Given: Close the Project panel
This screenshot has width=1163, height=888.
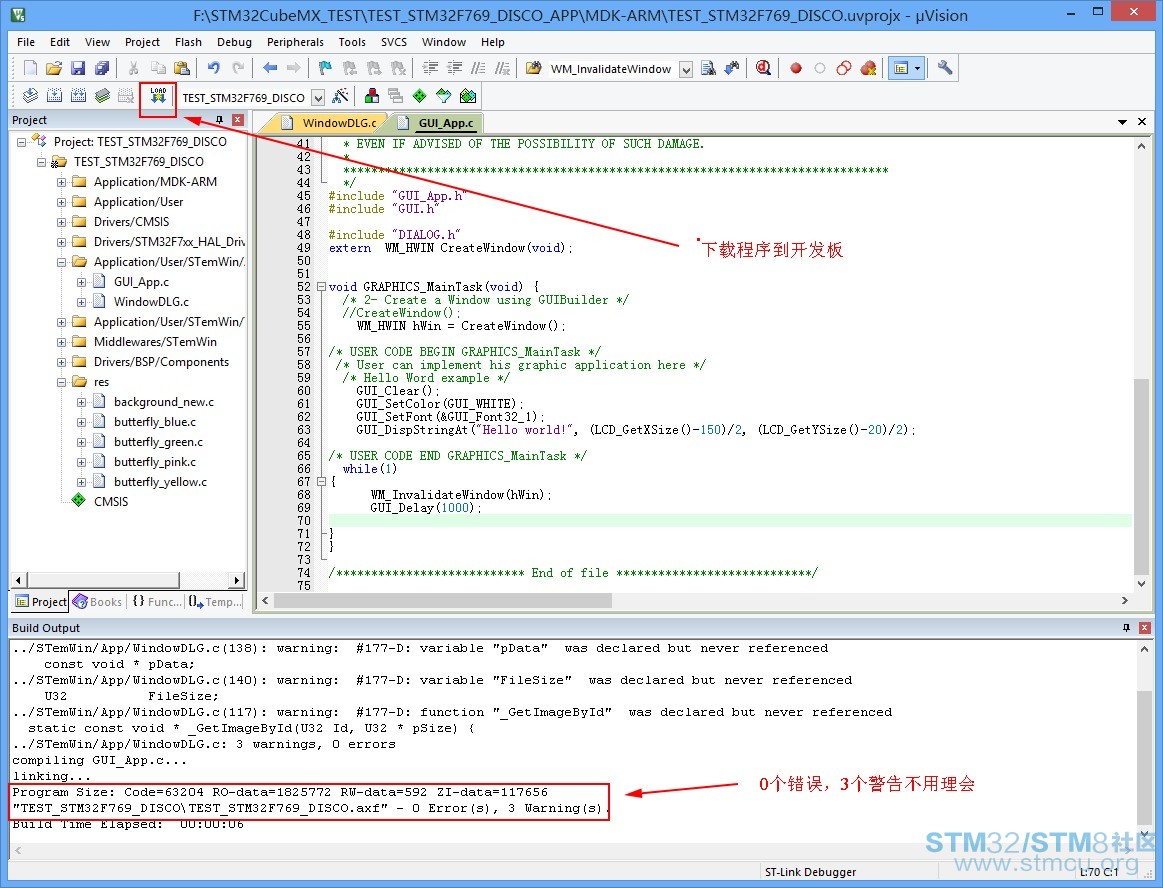Looking at the screenshot, I should tap(237, 119).
